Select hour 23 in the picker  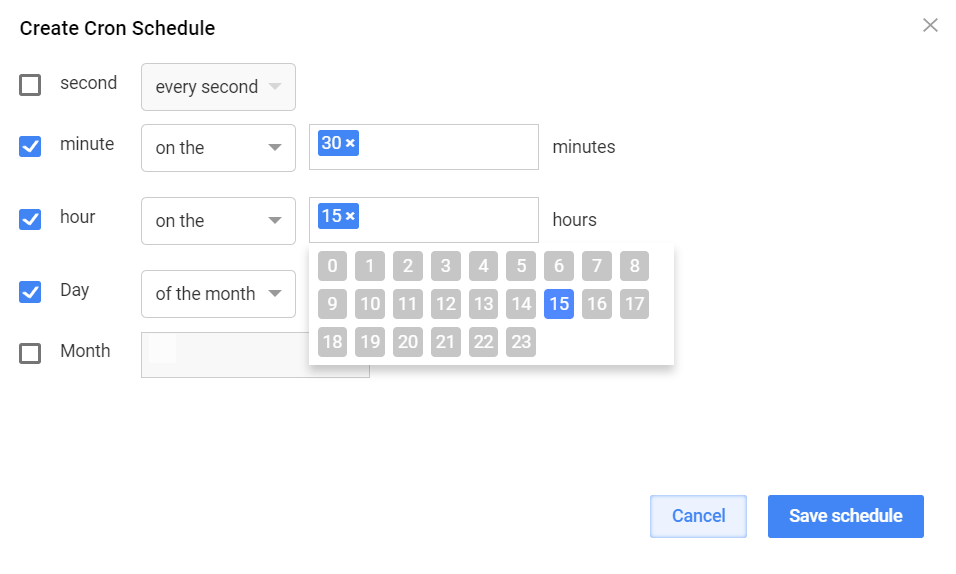click(x=521, y=342)
